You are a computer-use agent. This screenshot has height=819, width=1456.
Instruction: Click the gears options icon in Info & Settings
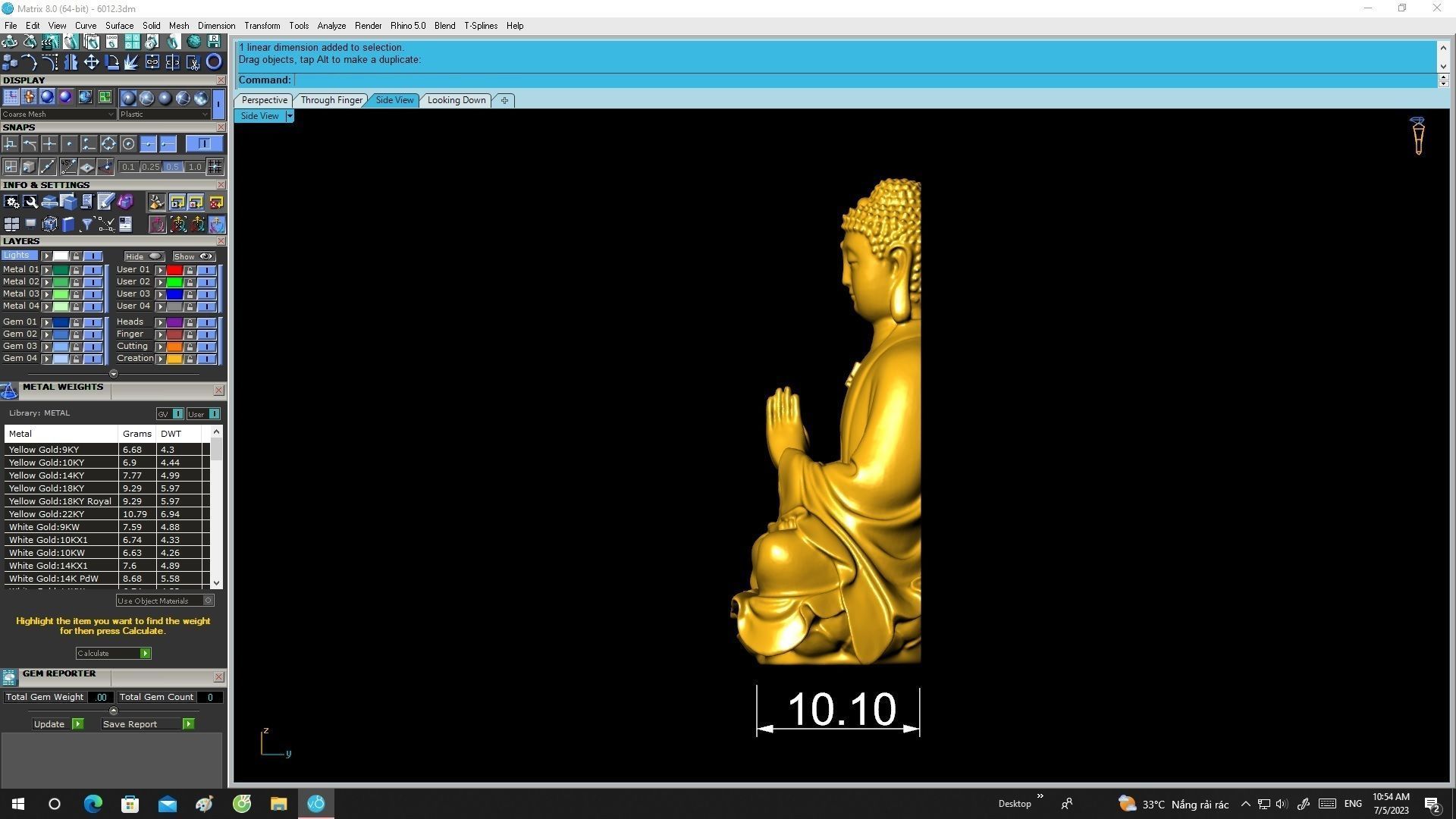pyautogui.click(x=11, y=202)
